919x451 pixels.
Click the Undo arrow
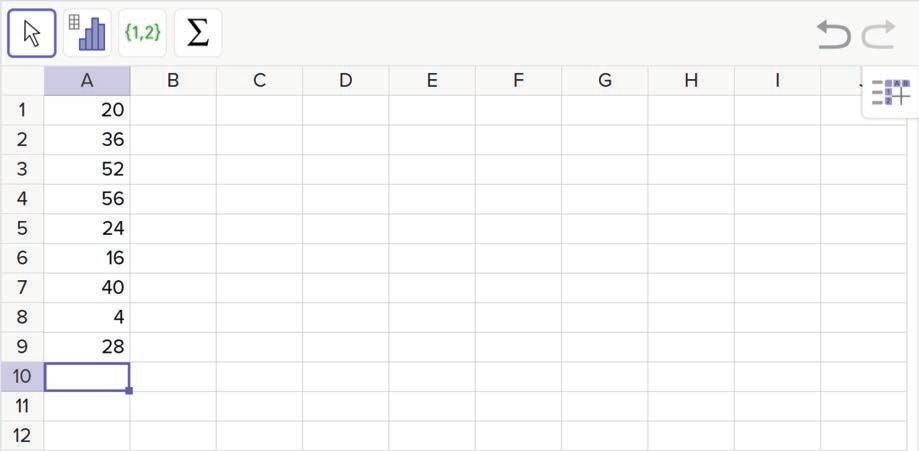coord(833,35)
